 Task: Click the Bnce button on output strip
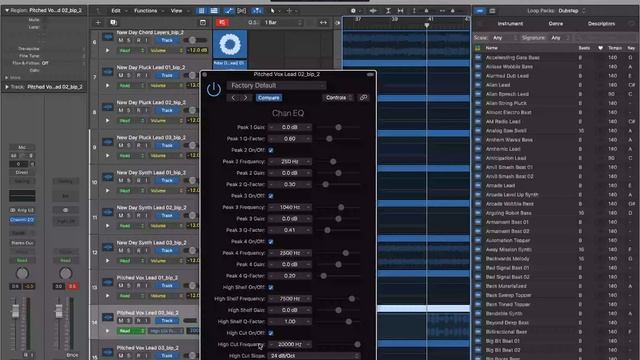pyautogui.click(x=72, y=355)
